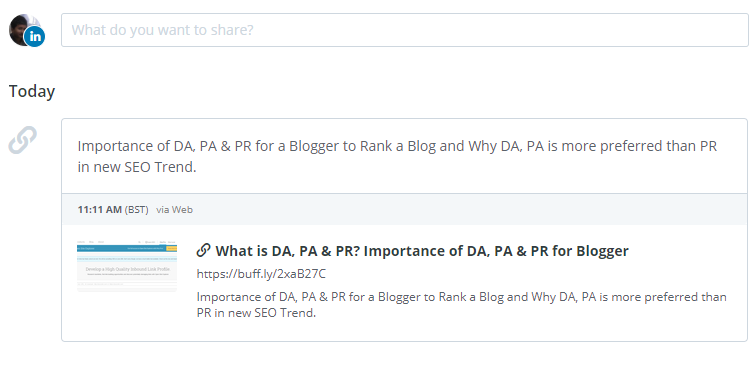Click the small link icon before the article title
This screenshot has height=380, width=753.
coord(203,250)
